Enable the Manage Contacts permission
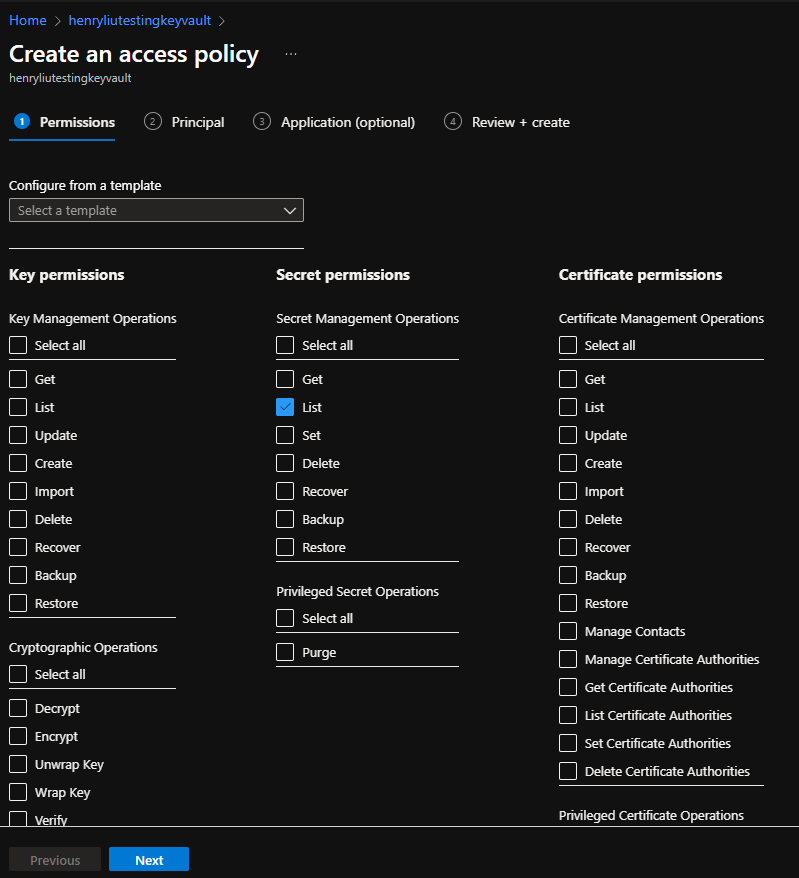 pyautogui.click(x=568, y=631)
